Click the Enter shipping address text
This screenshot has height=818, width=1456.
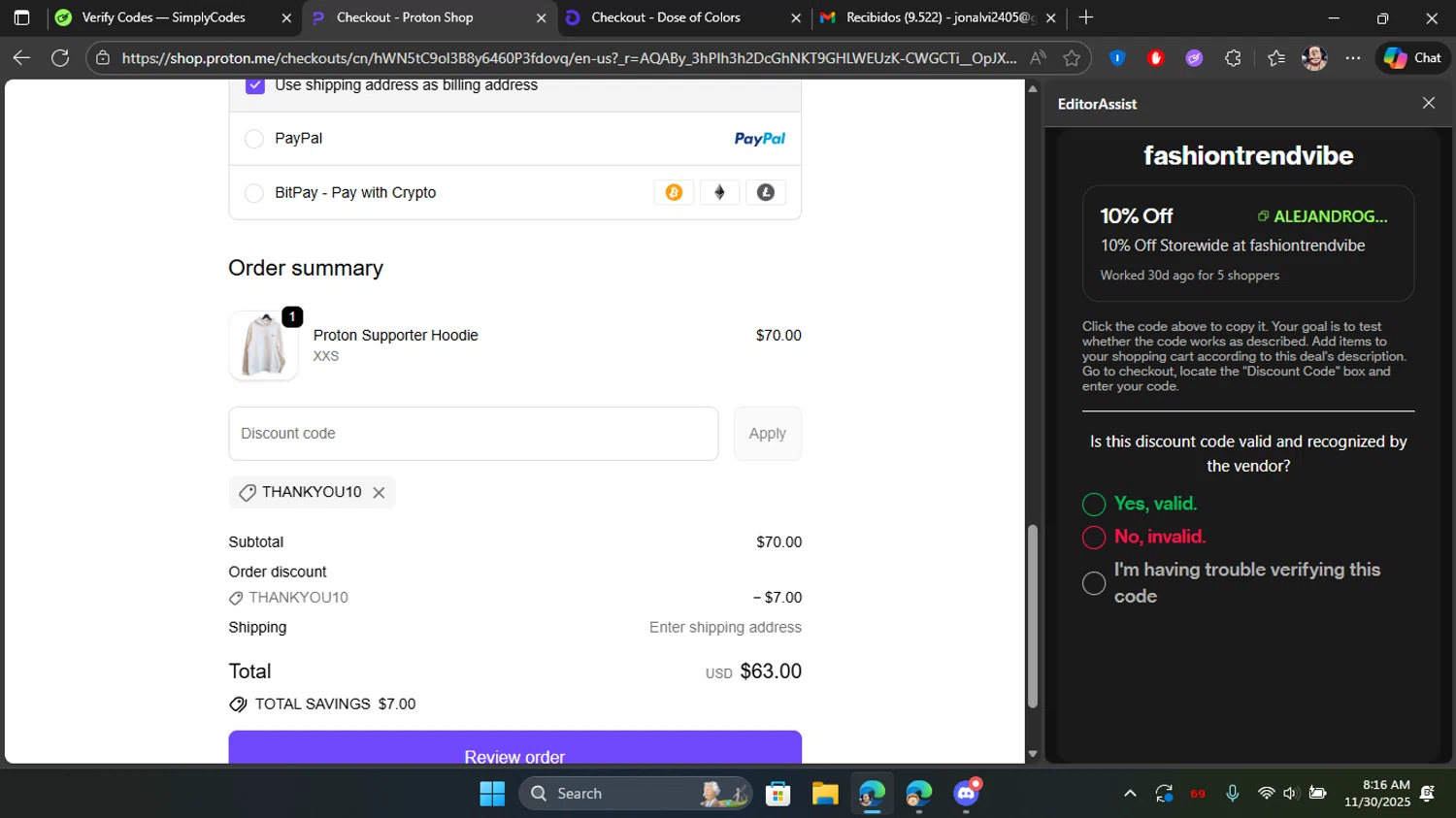725,628
